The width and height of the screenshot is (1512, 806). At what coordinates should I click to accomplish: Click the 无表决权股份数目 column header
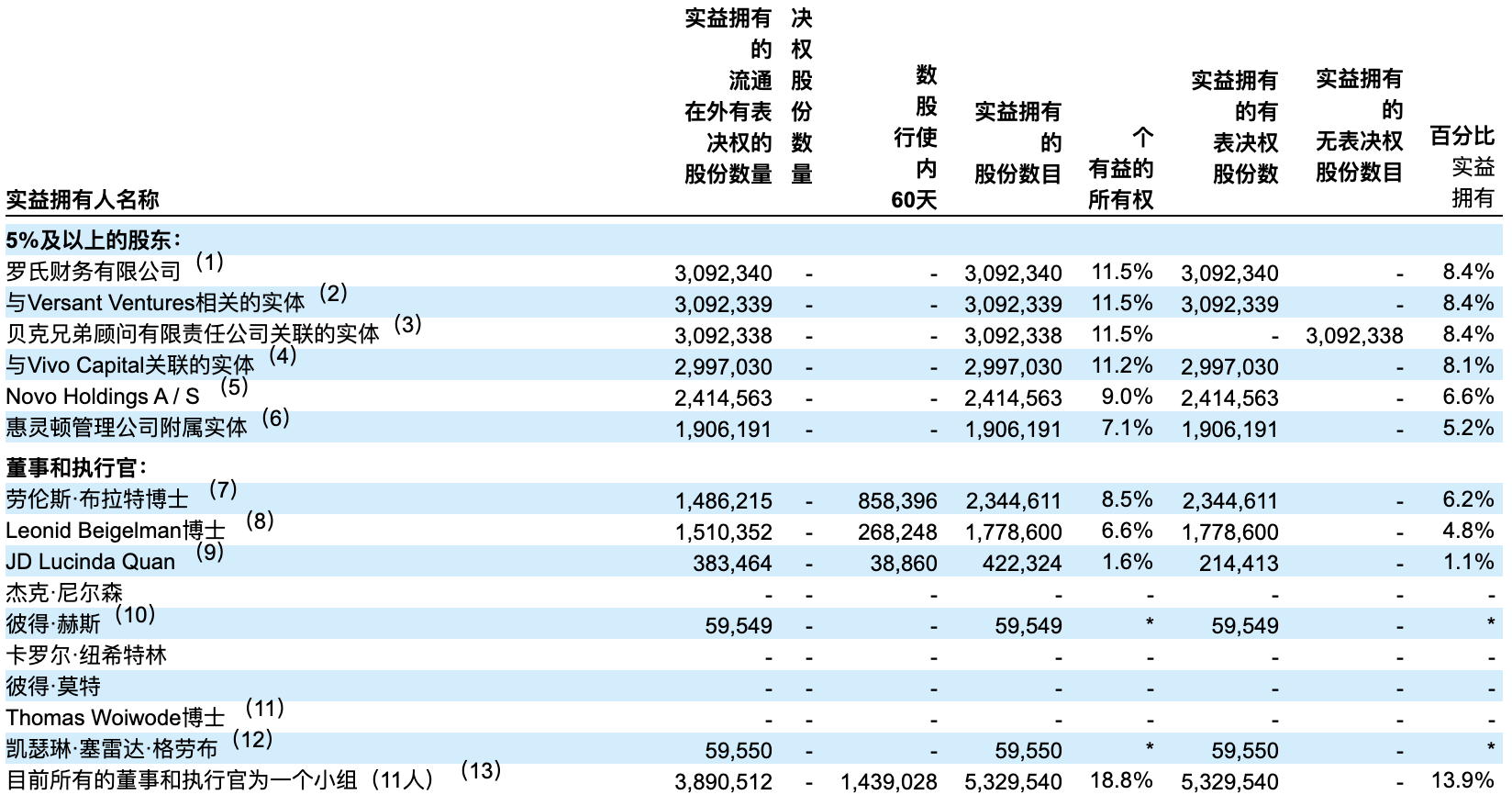[x=1360, y=126]
